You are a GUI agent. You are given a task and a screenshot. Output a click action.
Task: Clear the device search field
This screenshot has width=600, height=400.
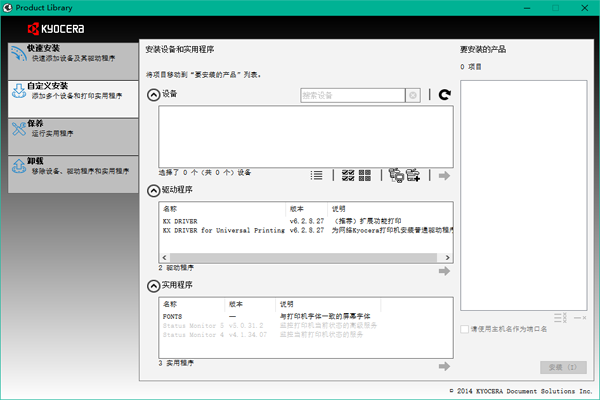coord(413,95)
